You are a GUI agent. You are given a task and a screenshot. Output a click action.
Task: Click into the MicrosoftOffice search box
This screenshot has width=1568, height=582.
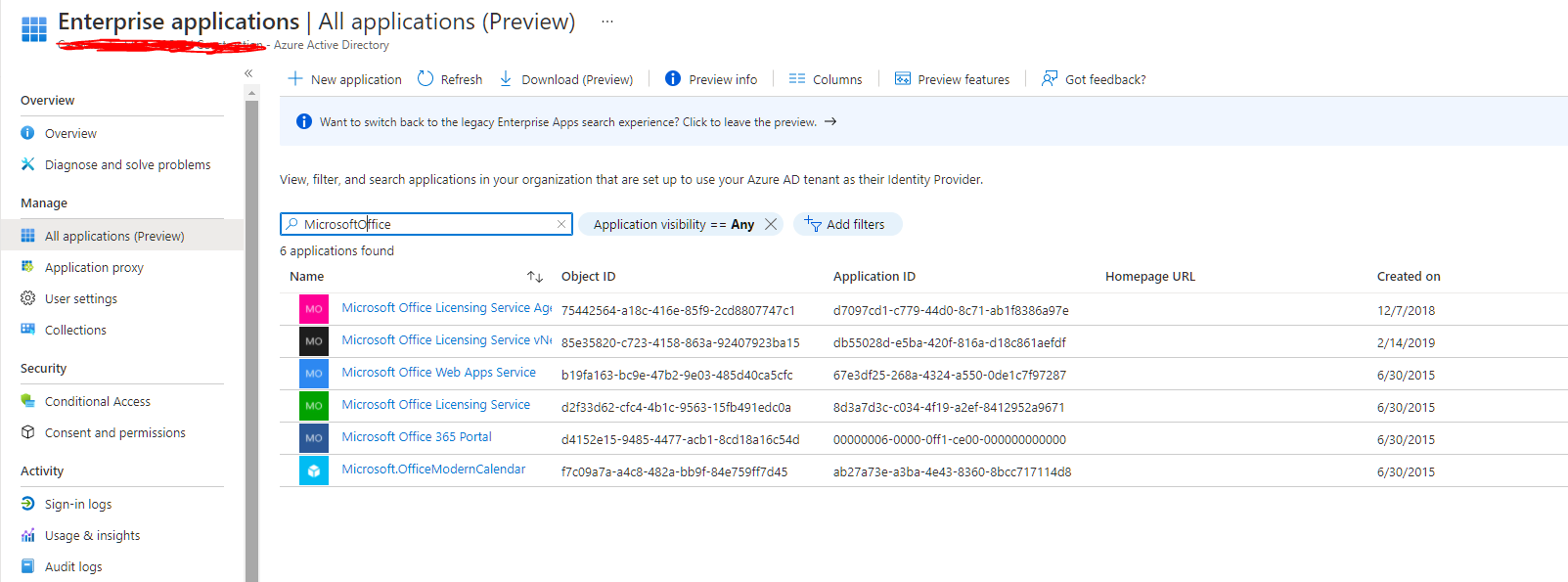(426, 224)
